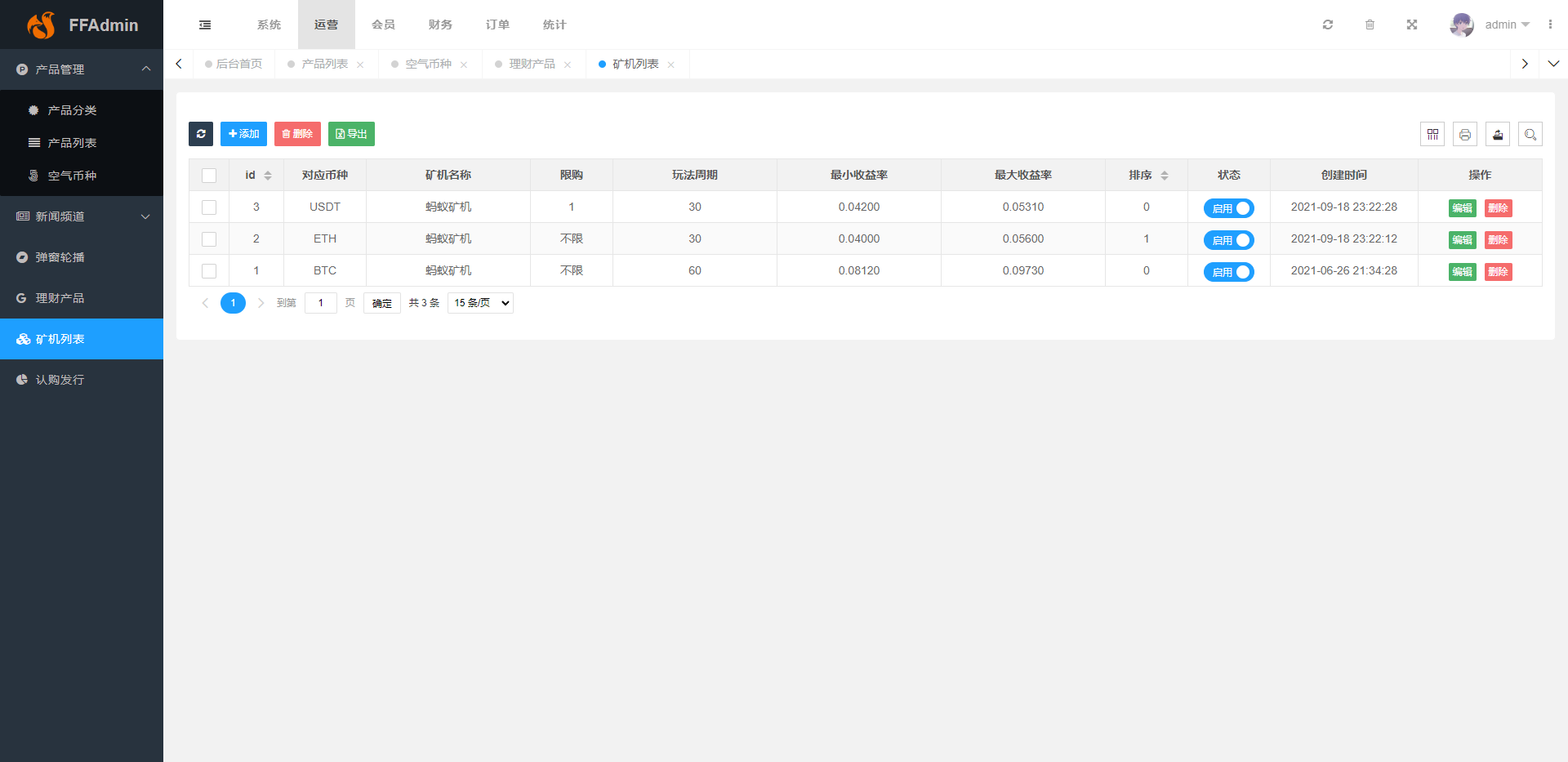Click the table export icon on right
The image size is (1568, 762).
click(x=1498, y=134)
